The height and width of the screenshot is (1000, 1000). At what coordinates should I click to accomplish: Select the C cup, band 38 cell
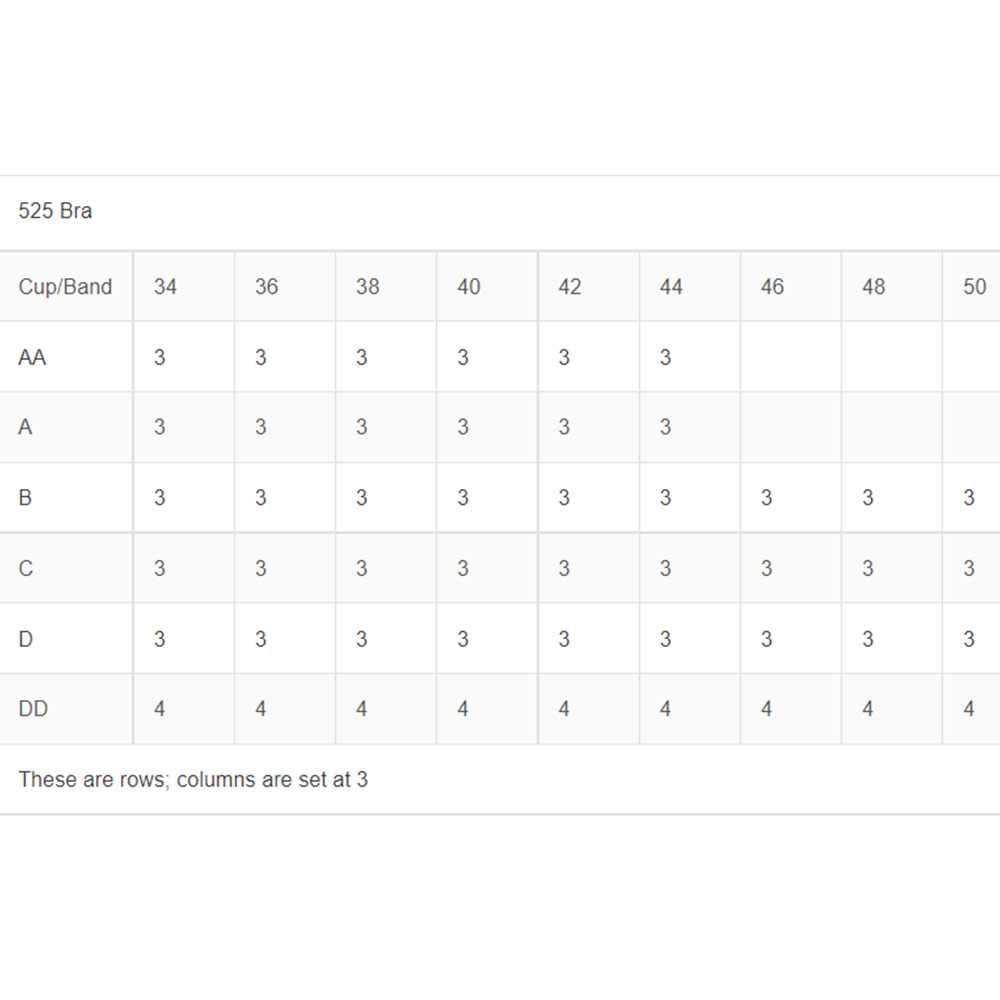(x=362, y=568)
